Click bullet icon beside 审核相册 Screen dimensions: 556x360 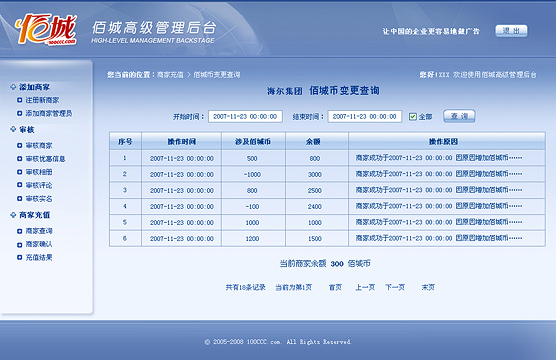pyautogui.click(x=20, y=172)
